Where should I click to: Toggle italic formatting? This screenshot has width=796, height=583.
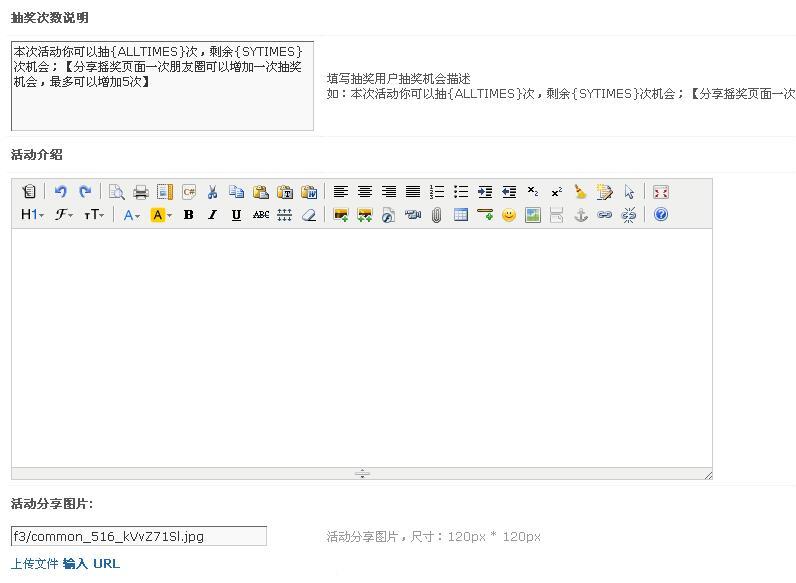tap(212, 215)
